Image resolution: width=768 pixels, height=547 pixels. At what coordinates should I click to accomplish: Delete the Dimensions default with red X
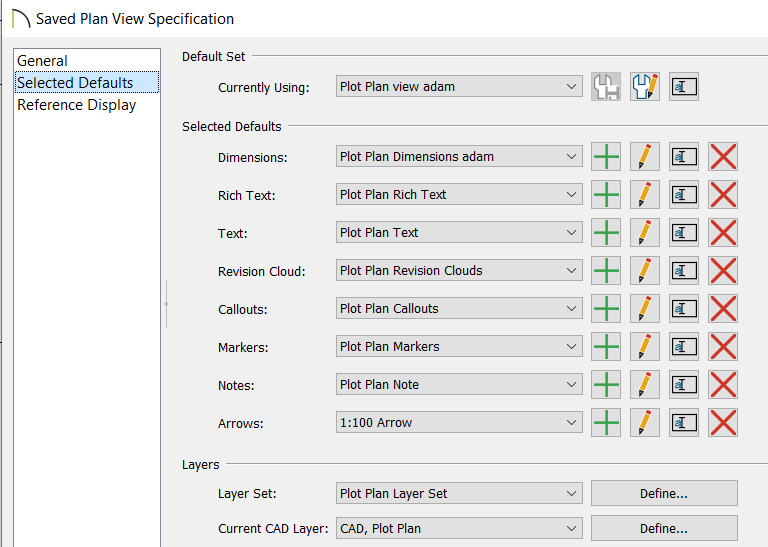pos(723,157)
